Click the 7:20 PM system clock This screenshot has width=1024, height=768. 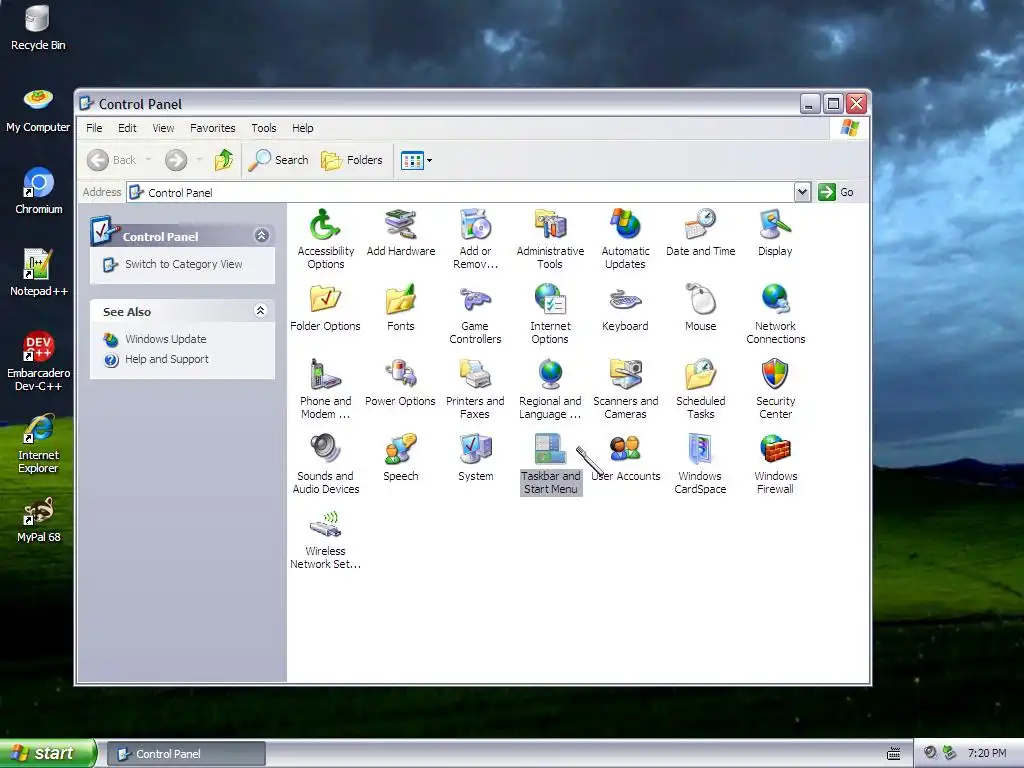click(987, 753)
